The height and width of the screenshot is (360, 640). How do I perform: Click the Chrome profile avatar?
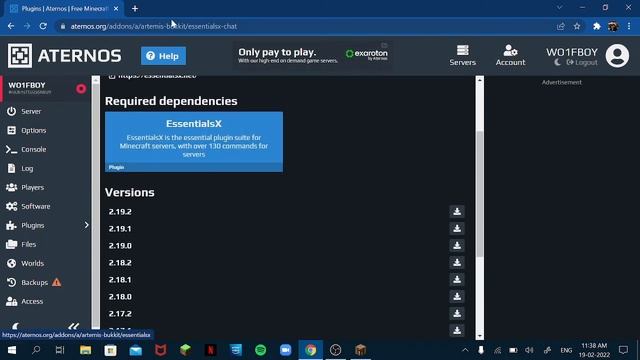613,26
